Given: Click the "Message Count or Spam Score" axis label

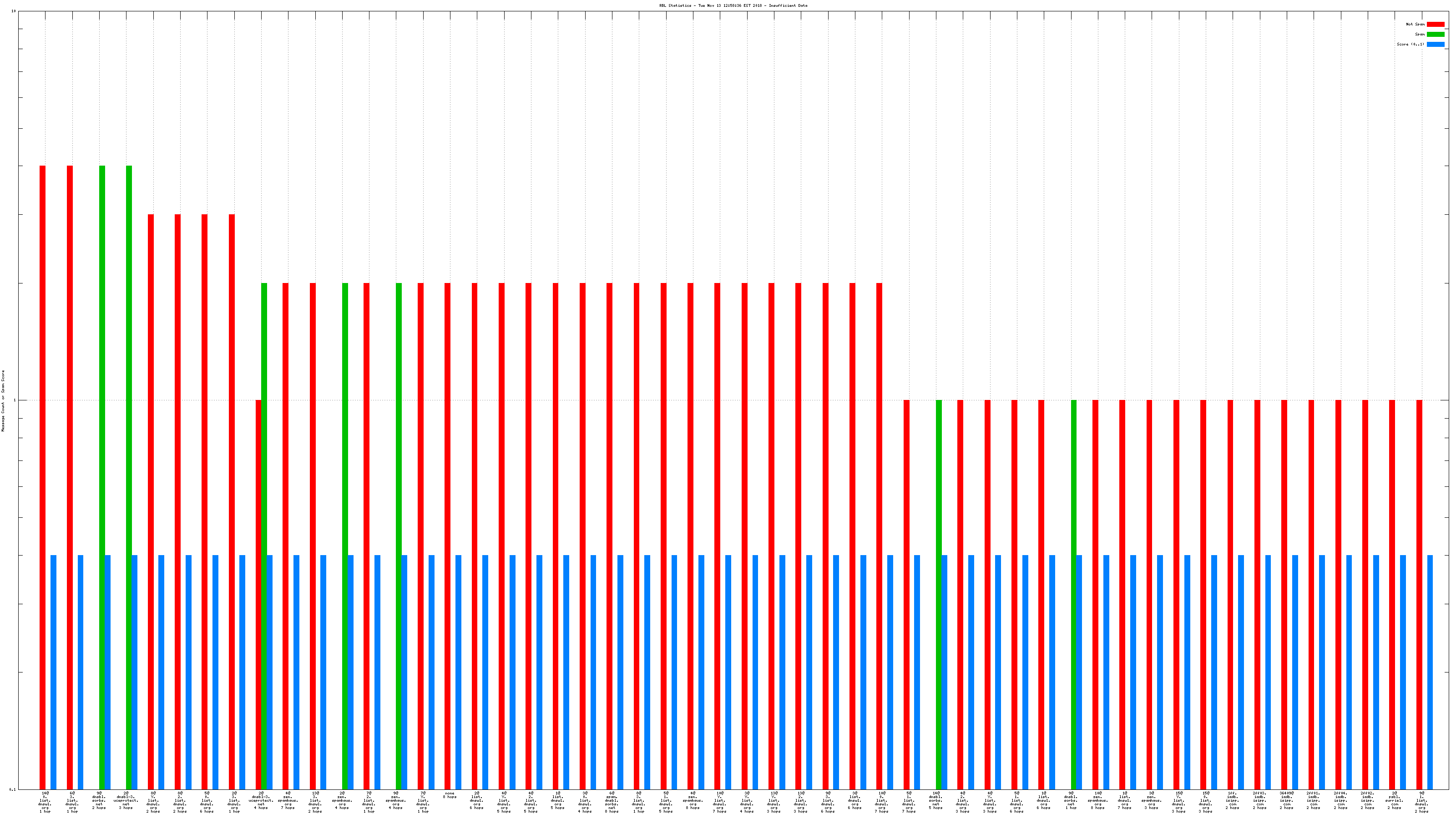Looking at the screenshot, I should click(x=3, y=401).
